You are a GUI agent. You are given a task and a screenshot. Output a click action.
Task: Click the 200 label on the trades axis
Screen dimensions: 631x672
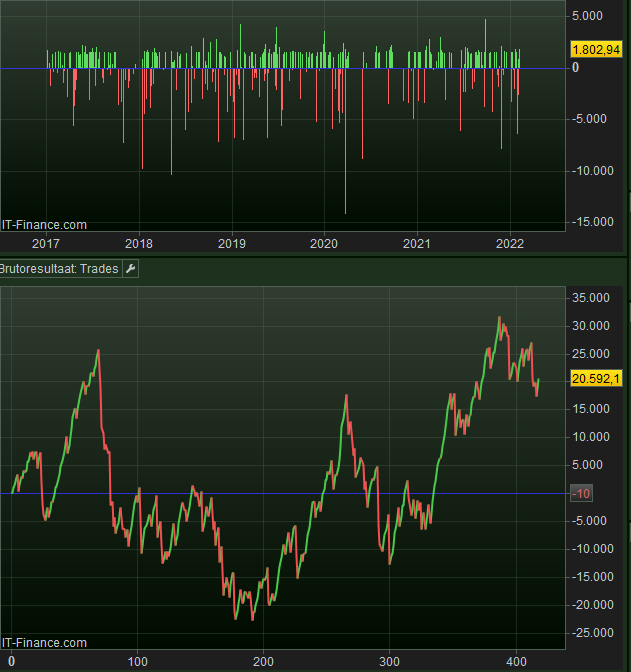pos(263,661)
